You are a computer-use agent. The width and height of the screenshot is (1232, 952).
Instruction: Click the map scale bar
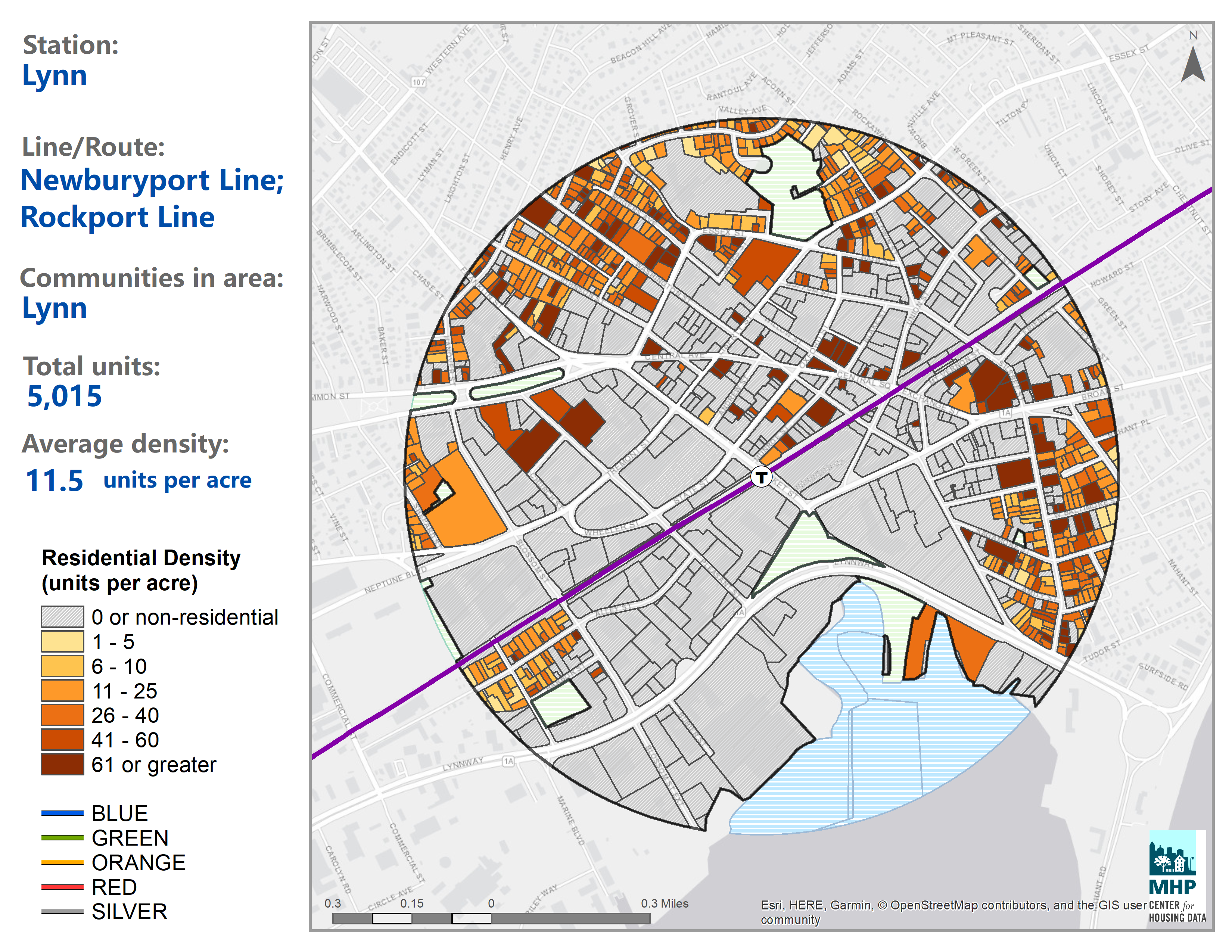pyautogui.click(x=491, y=918)
